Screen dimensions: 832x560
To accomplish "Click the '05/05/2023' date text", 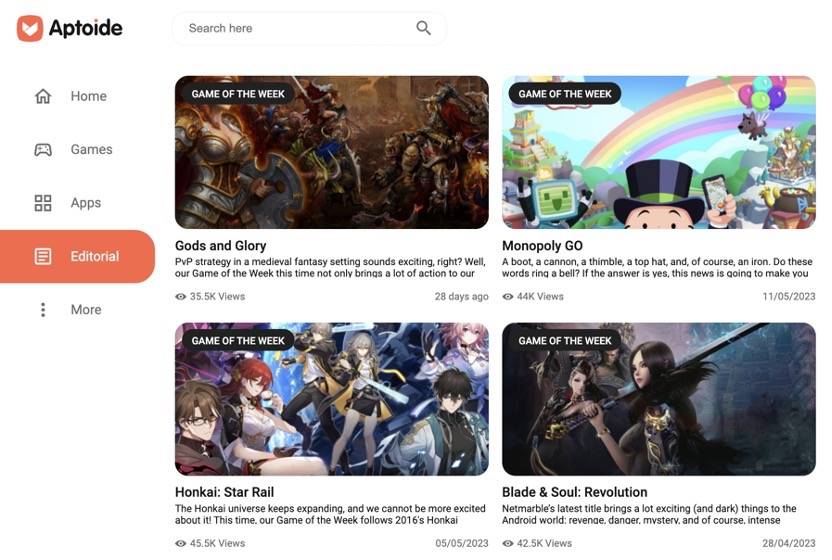I will pos(462,544).
